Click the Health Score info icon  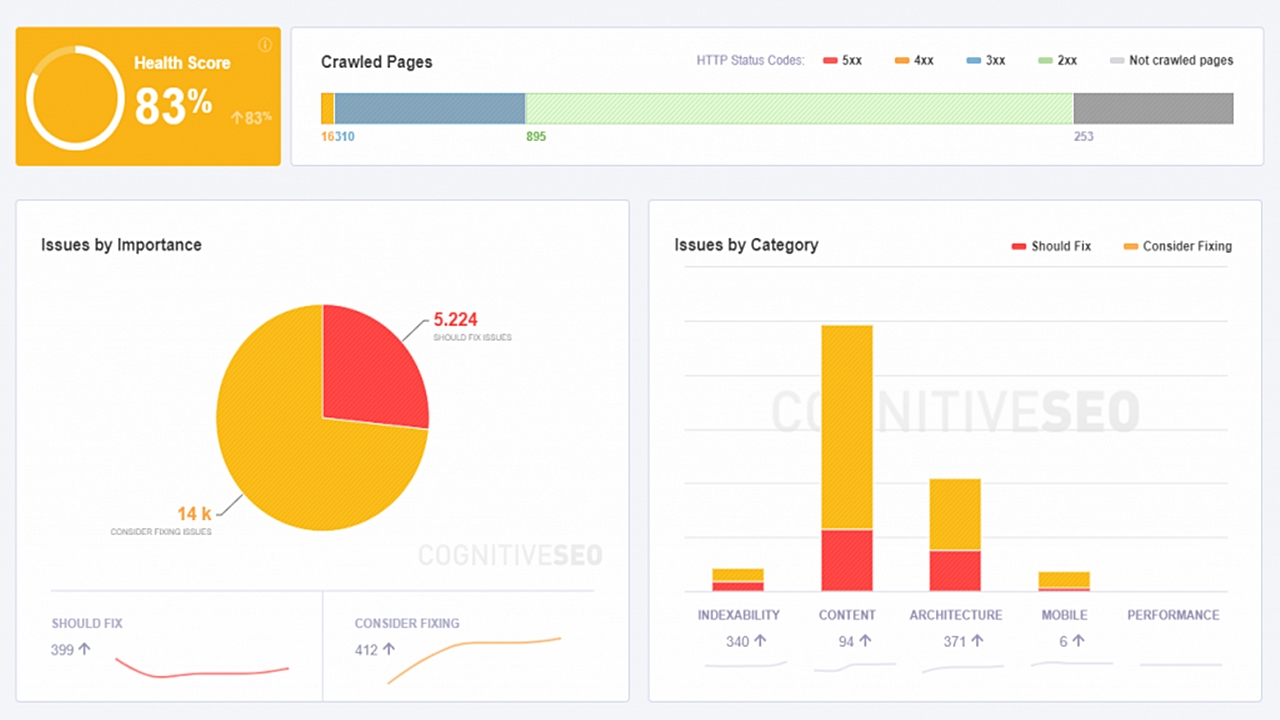(x=265, y=44)
